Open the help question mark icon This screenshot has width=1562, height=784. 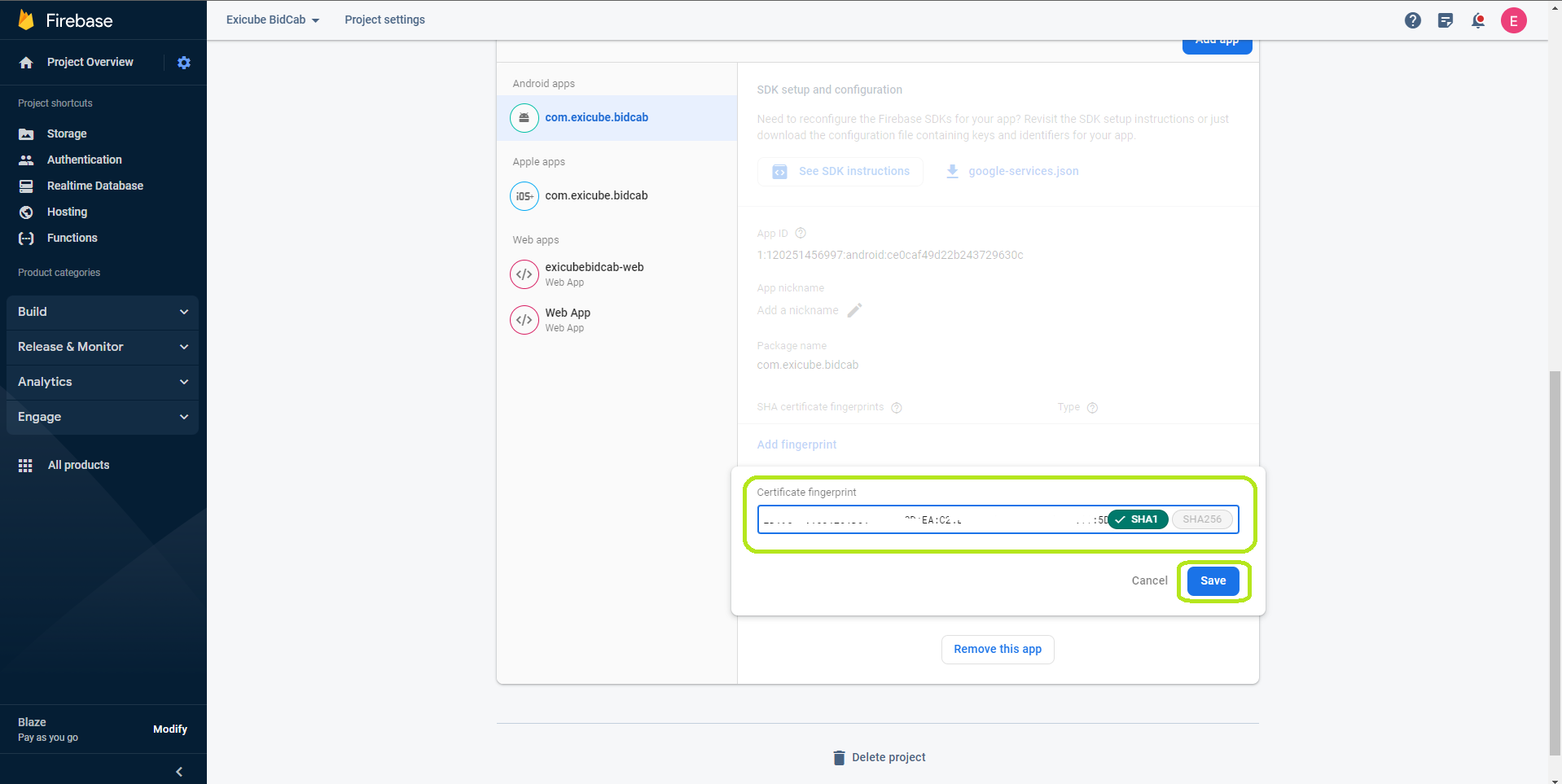point(1412,20)
